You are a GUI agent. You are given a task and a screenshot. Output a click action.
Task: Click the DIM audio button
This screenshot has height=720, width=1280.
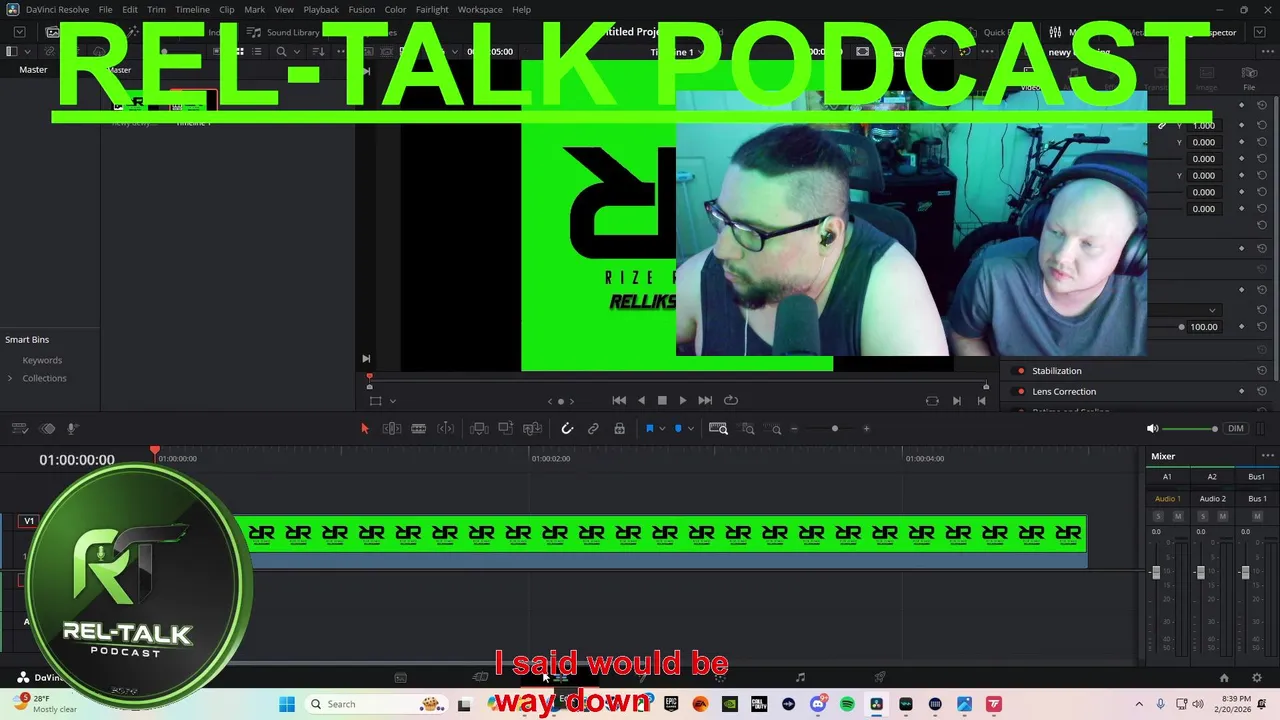[x=1236, y=429]
